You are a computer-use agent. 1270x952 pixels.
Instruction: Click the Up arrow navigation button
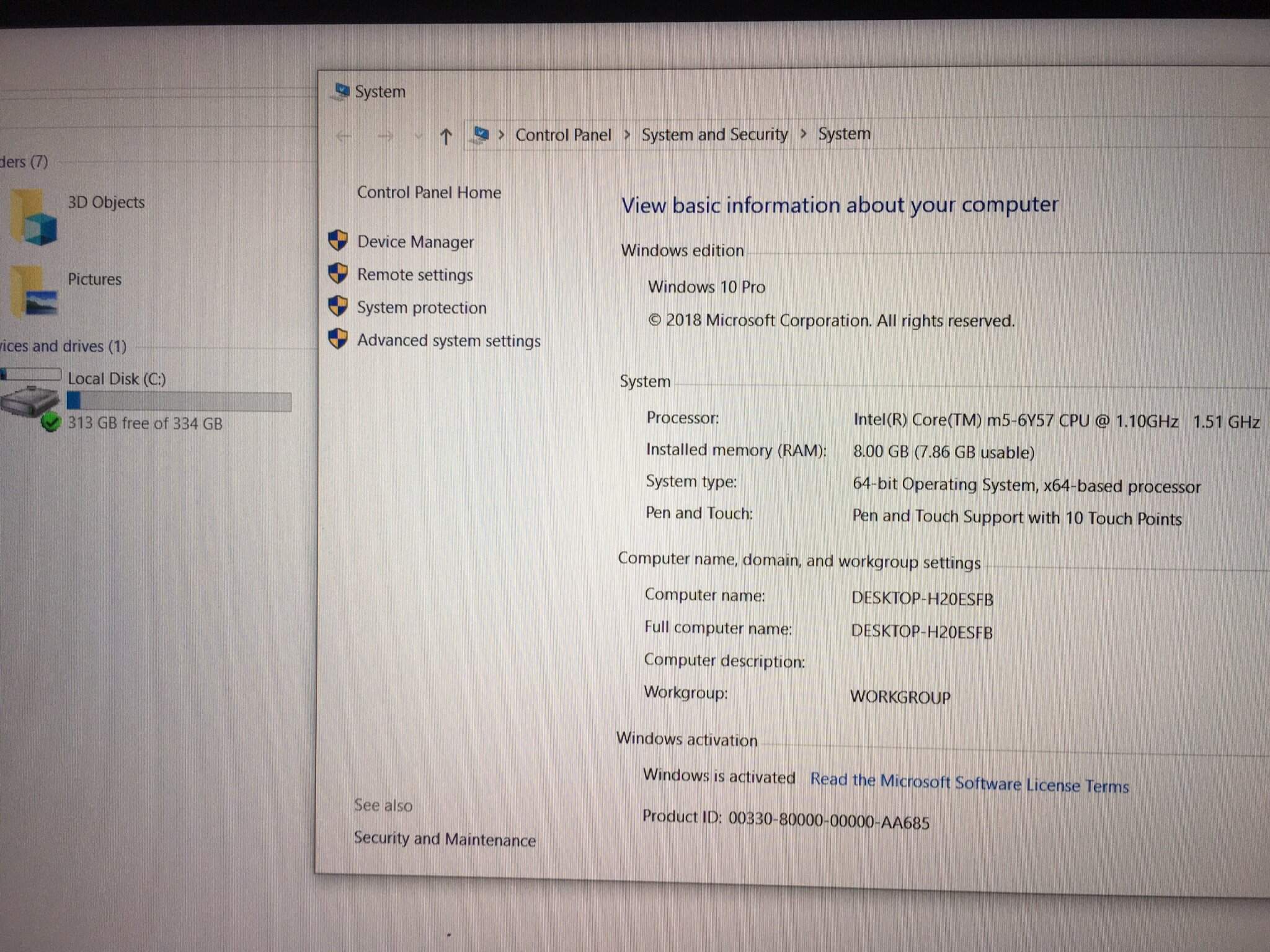click(x=446, y=136)
